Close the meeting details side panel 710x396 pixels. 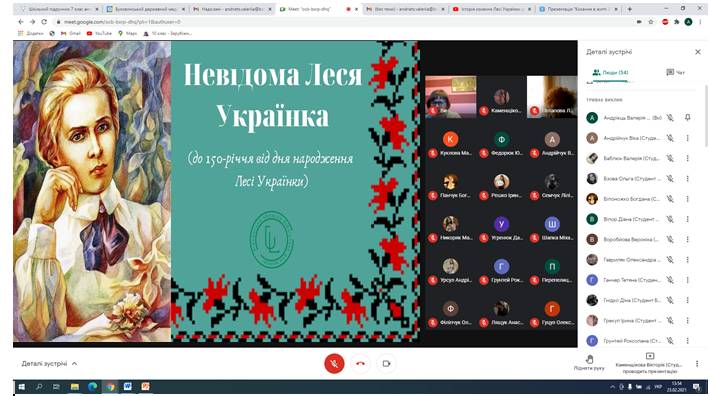[x=698, y=52]
